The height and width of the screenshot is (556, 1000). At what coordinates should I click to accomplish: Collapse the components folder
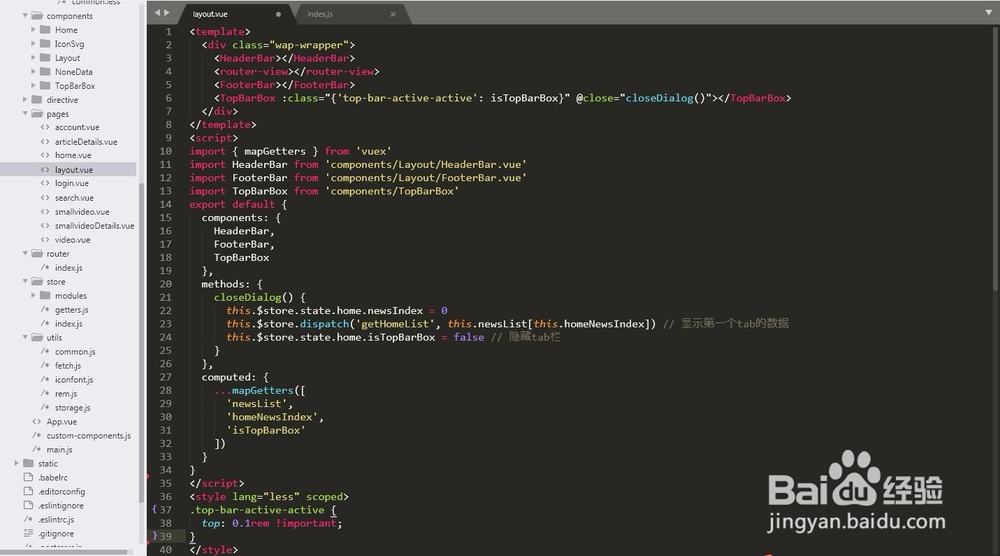(x=26, y=15)
